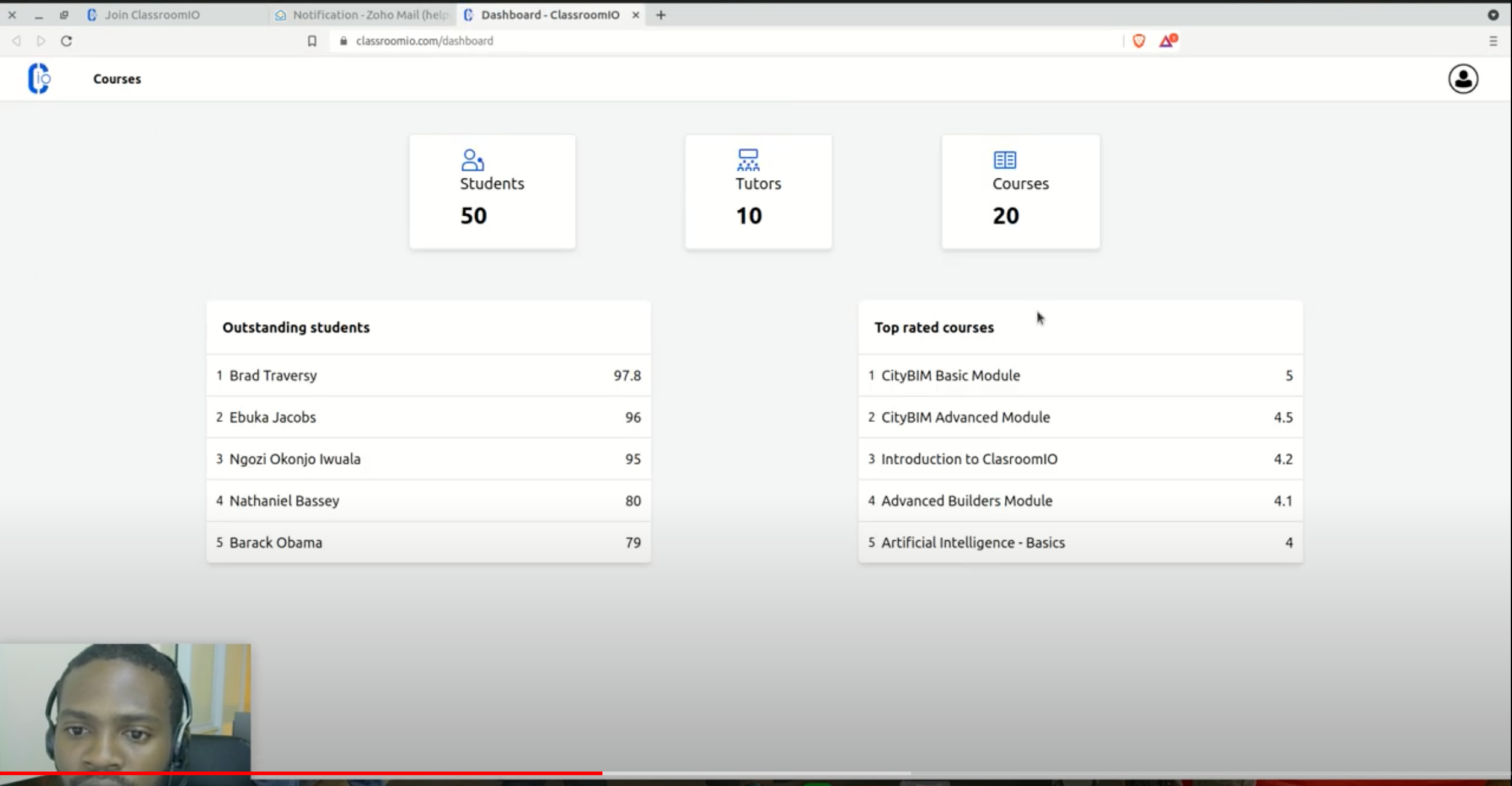Select the CityBIM Basic Module course

pos(951,375)
